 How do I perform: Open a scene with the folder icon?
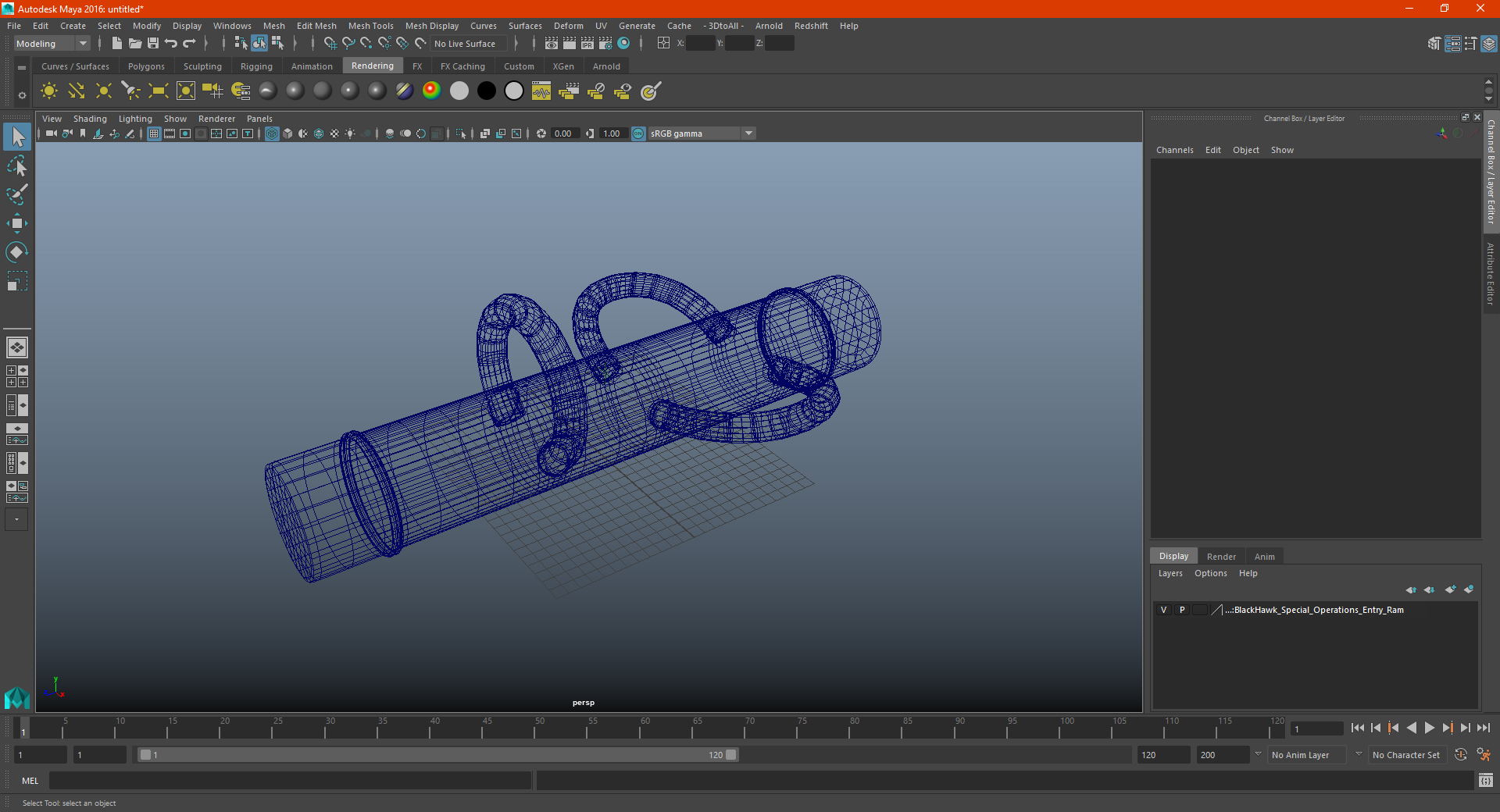pyautogui.click(x=134, y=44)
